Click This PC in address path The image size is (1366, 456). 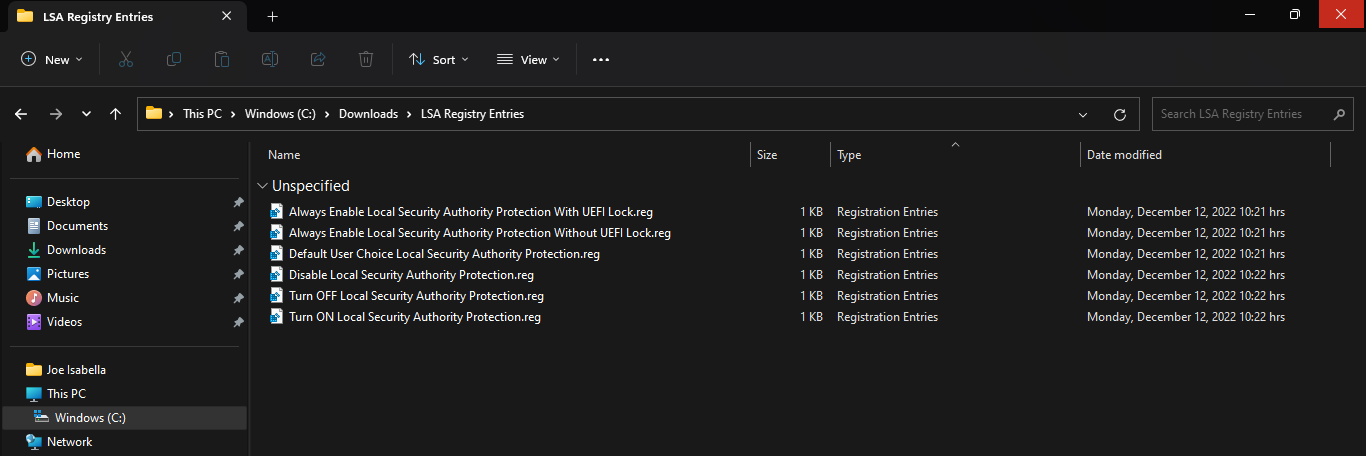[202, 114]
